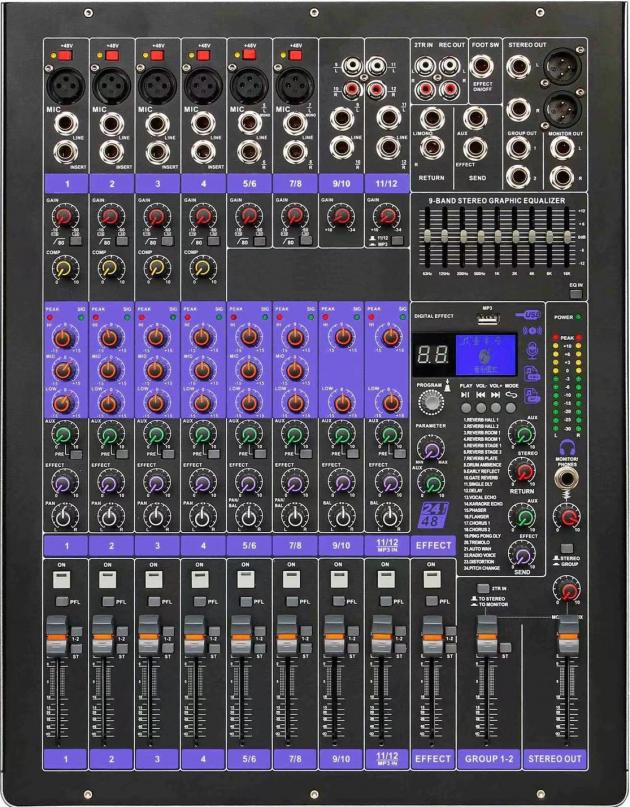The image size is (630, 807).
Task: Click the 11/12 BAL knob
Action: coord(389,516)
